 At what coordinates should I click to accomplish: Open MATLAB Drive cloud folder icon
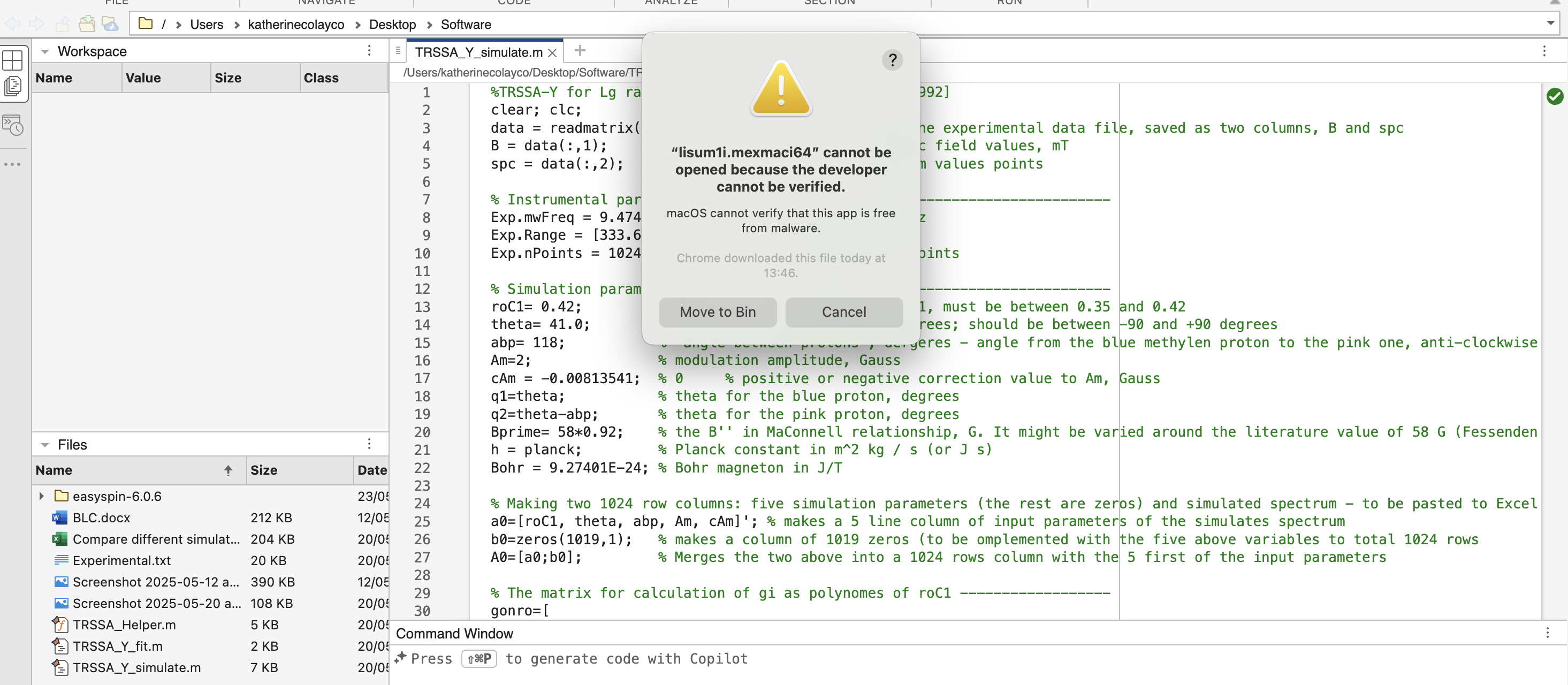click(x=110, y=24)
